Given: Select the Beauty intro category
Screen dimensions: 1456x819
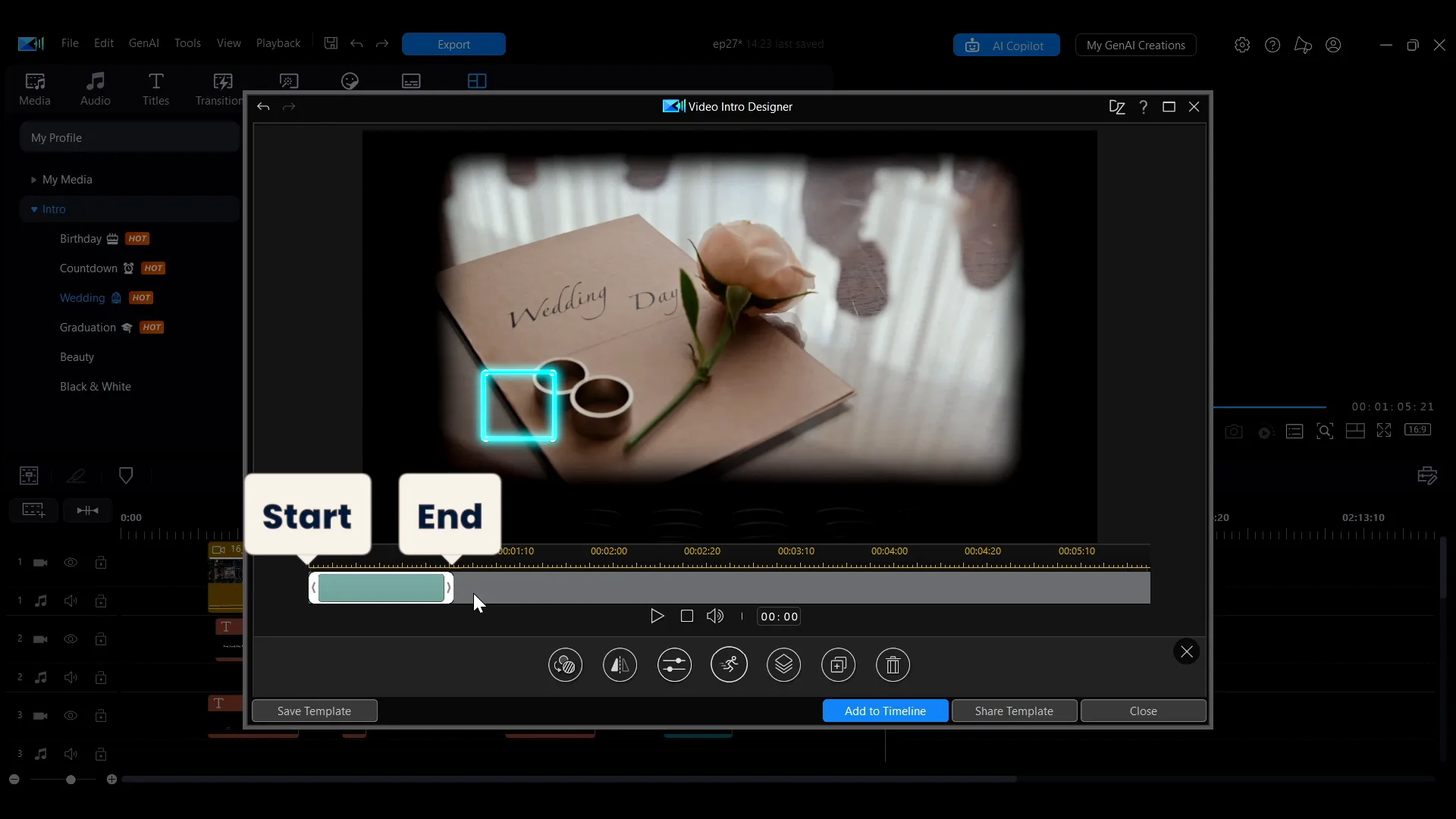Looking at the screenshot, I should point(77,357).
